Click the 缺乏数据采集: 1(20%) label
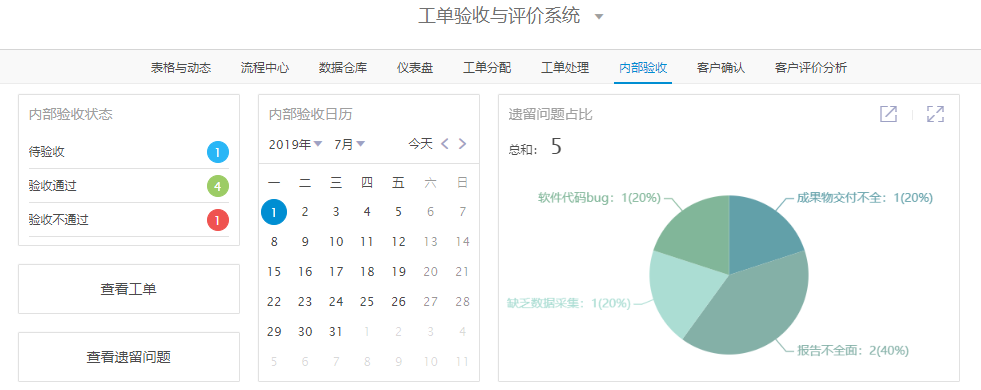Viewport: 981px width, 390px height. click(x=568, y=303)
